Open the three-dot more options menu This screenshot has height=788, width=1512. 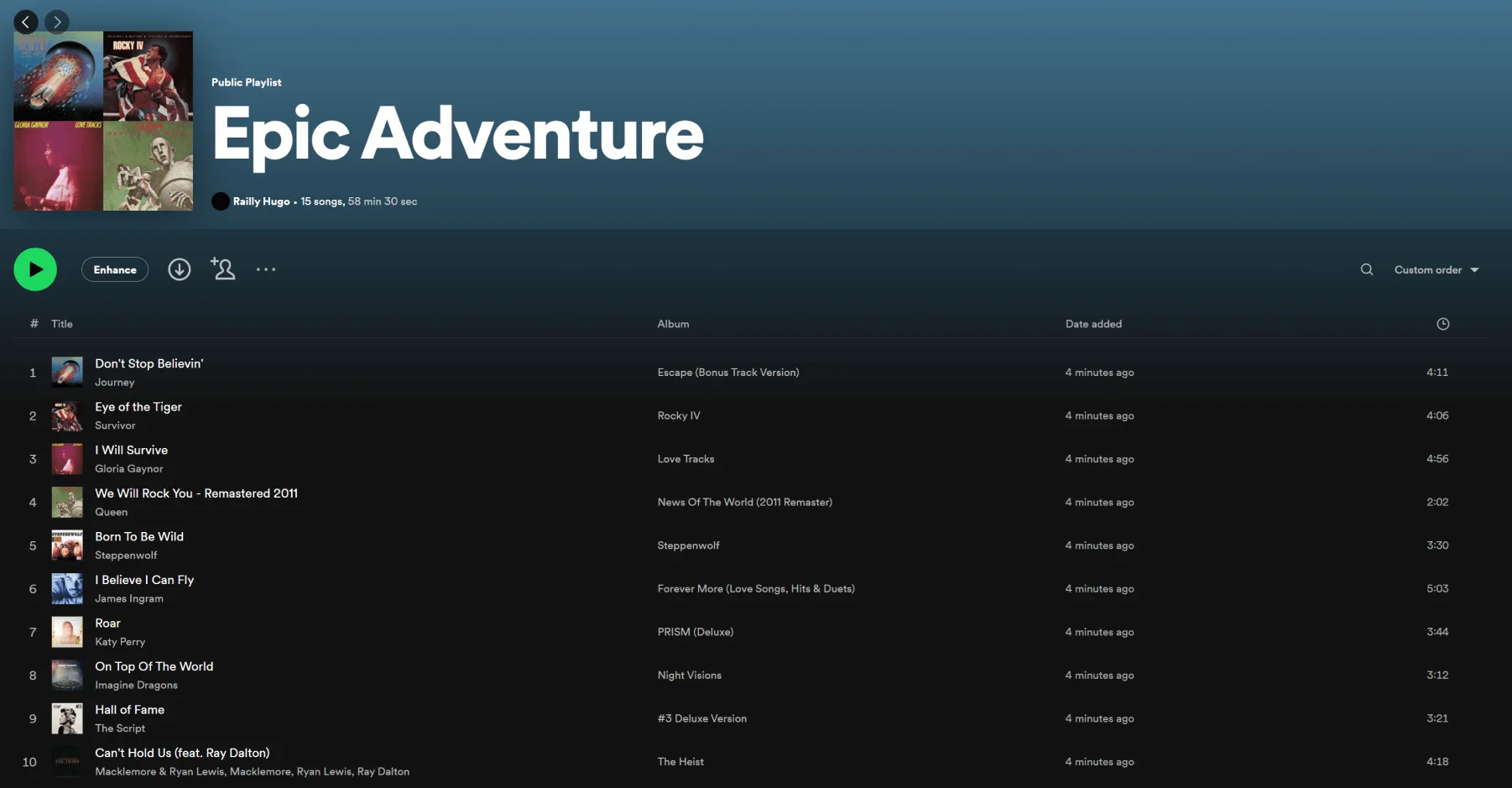coord(266,269)
